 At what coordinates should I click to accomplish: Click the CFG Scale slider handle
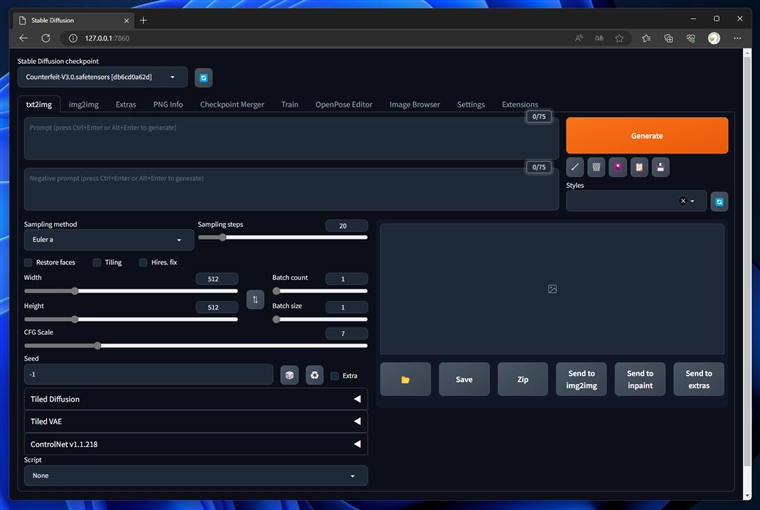click(97, 346)
